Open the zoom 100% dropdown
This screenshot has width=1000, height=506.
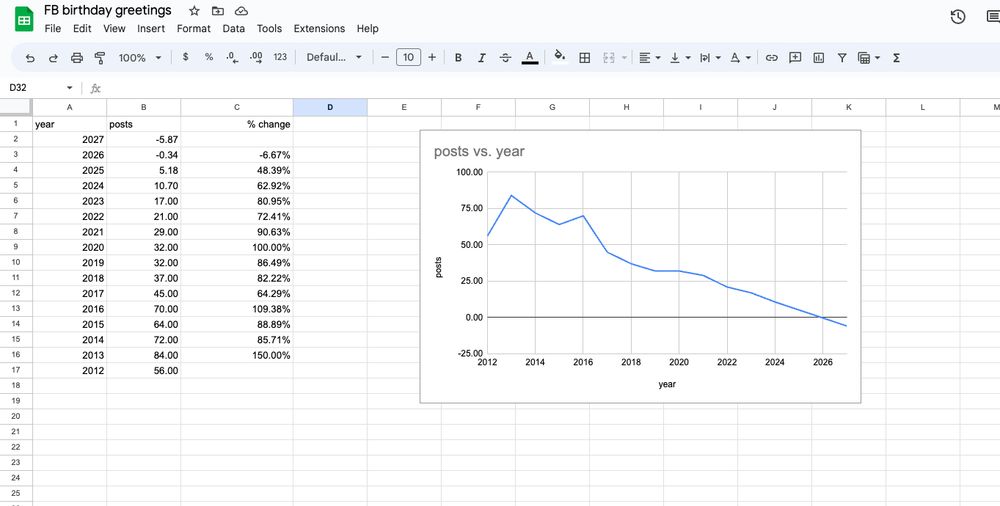tap(140, 57)
